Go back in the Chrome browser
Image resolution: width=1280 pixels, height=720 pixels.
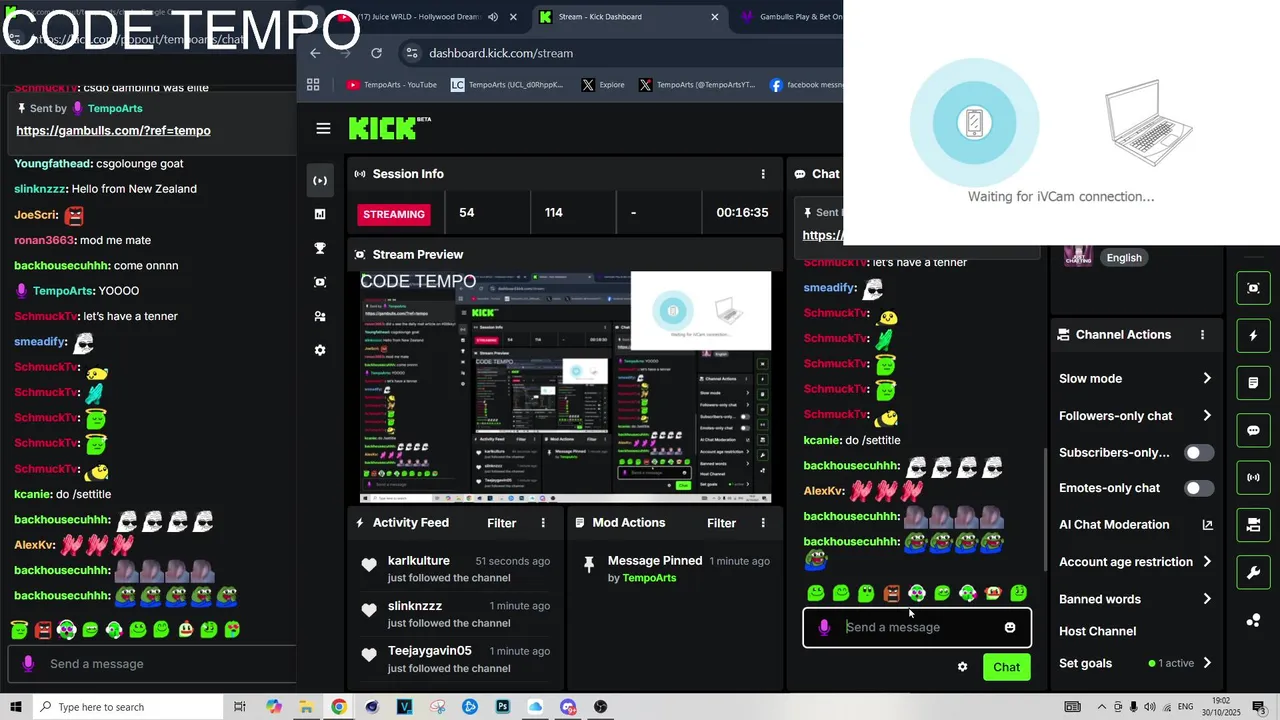click(315, 53)
